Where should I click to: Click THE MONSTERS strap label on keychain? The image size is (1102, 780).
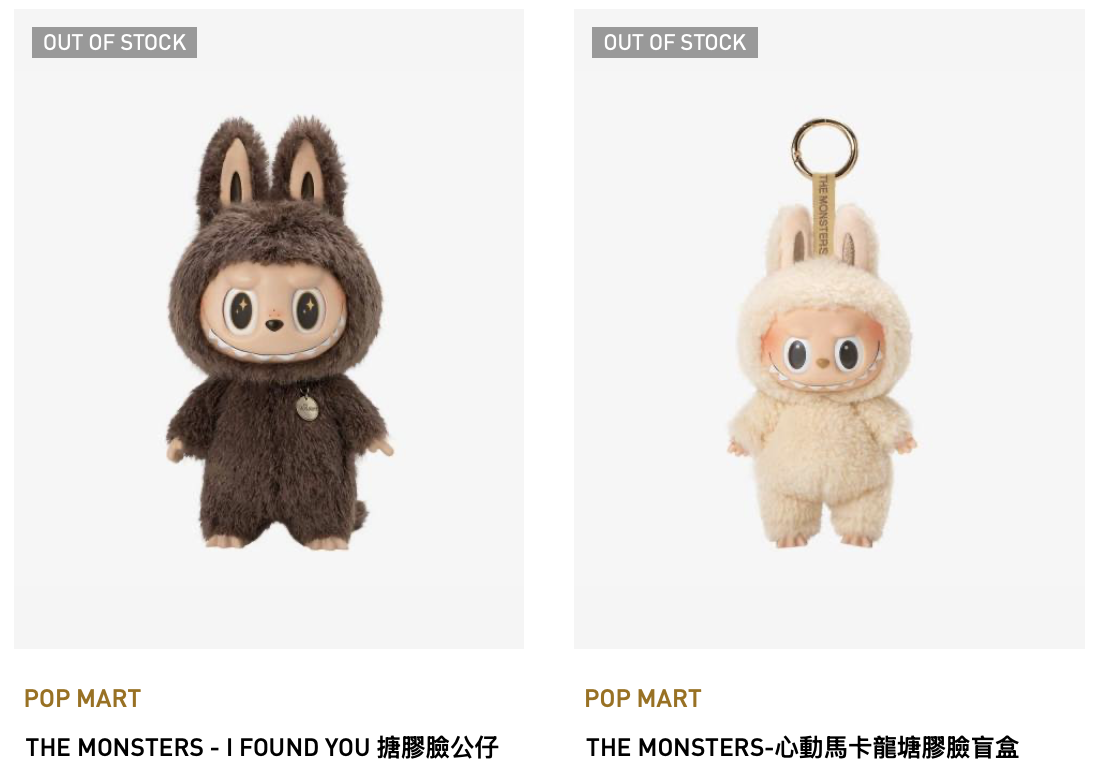[x=822, y=214]
